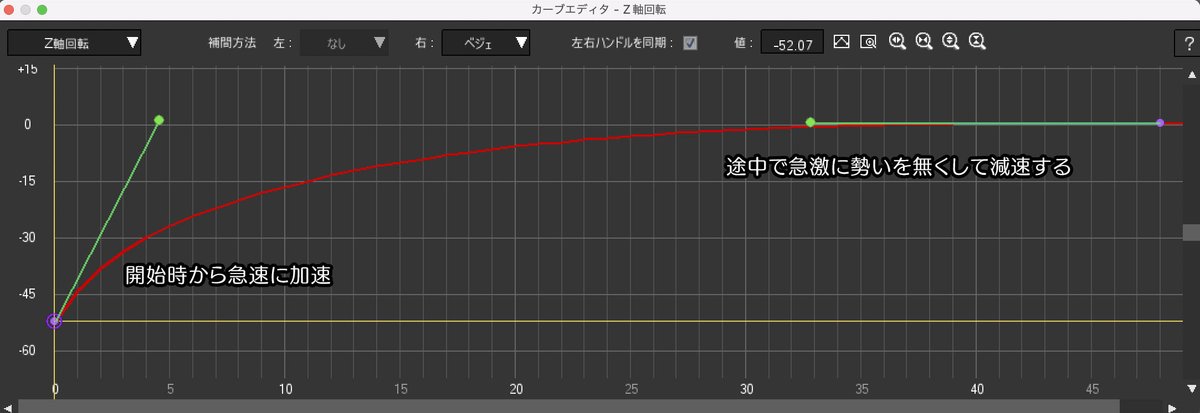Open the Z軸回転 channel dropdown
The height and width of the screenshot is (413, 1200).
[x=74, y=42]
